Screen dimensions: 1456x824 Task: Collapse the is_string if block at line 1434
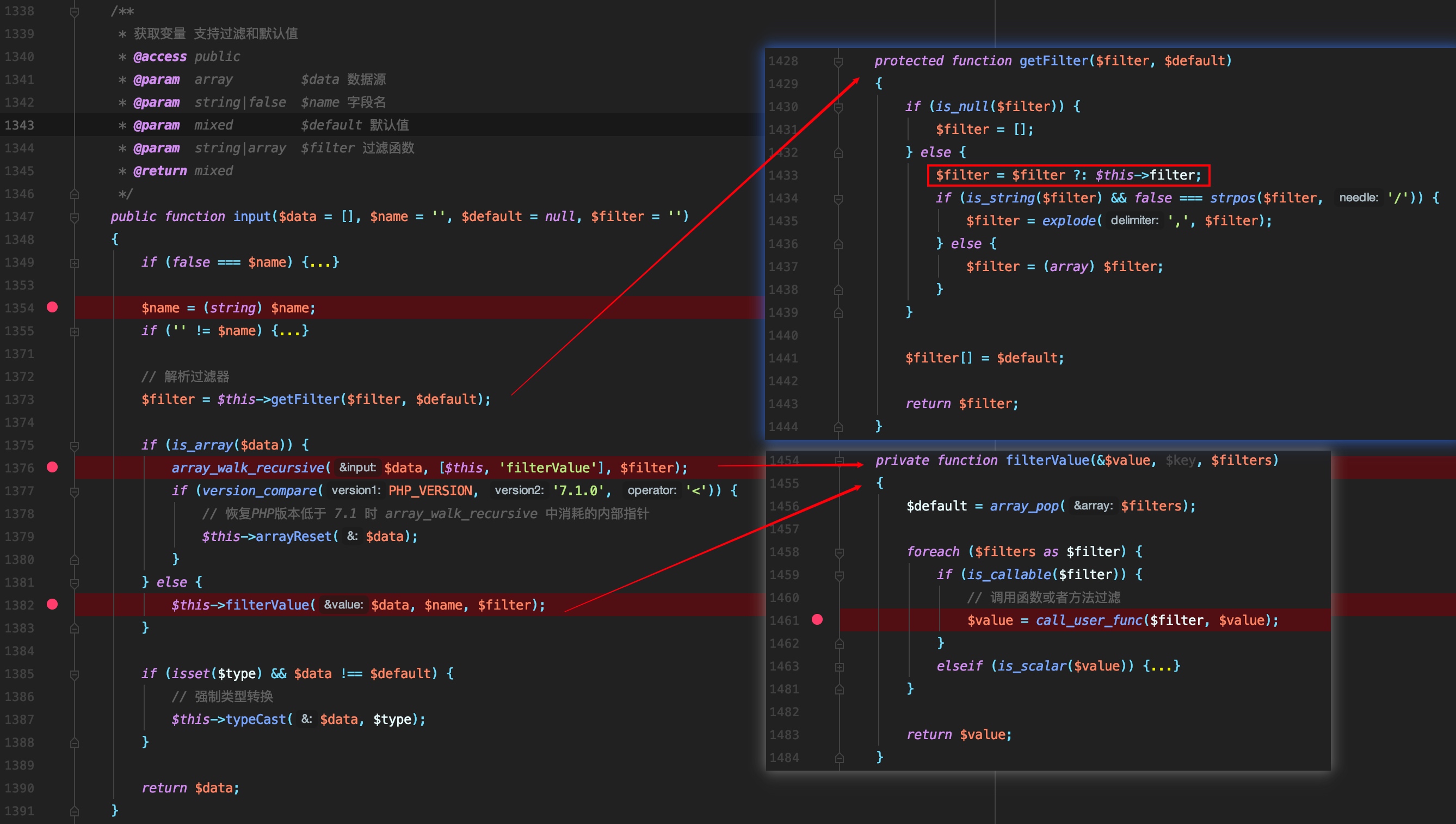click(838, 198)
